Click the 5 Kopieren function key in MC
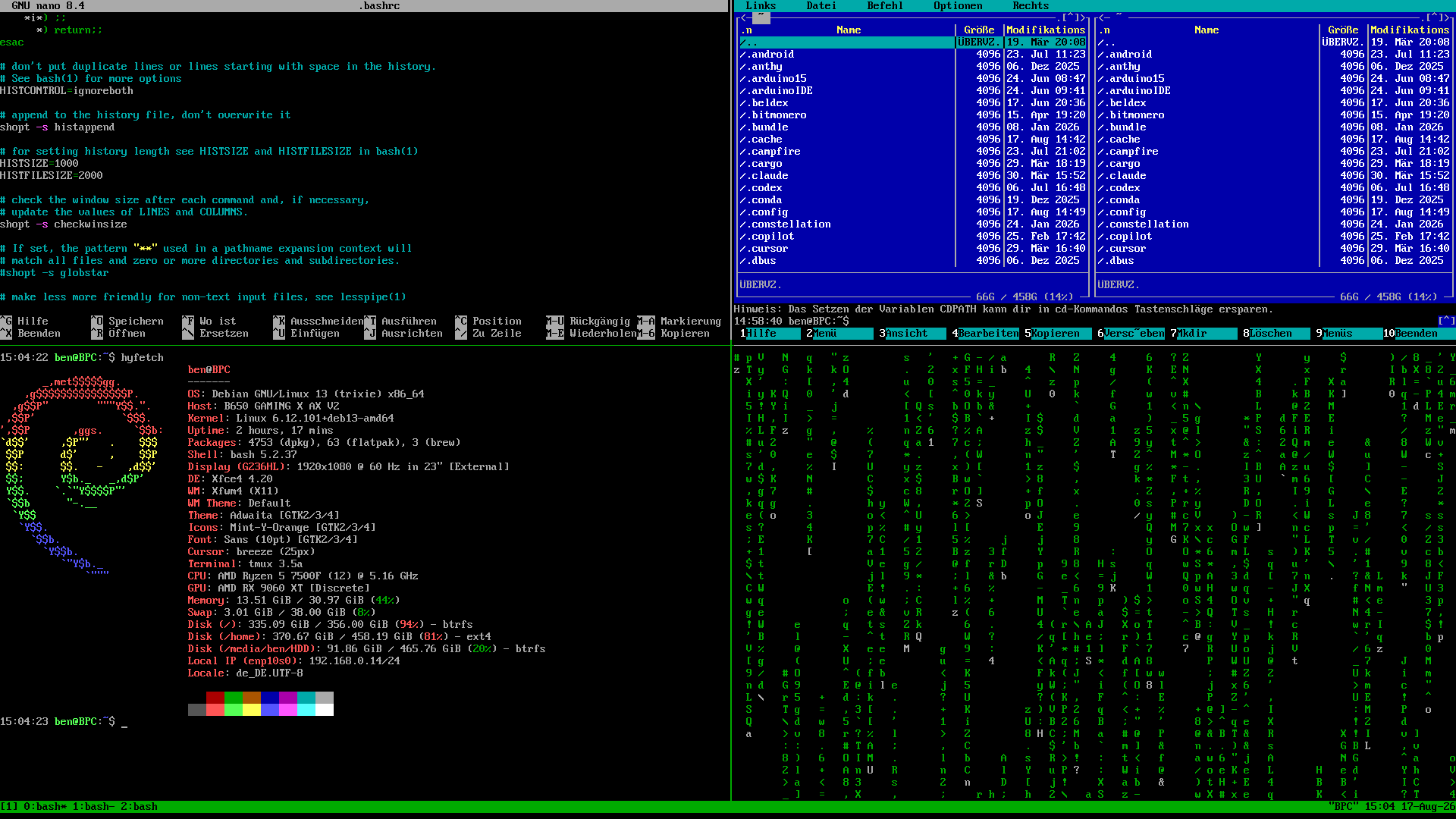 1055,334
